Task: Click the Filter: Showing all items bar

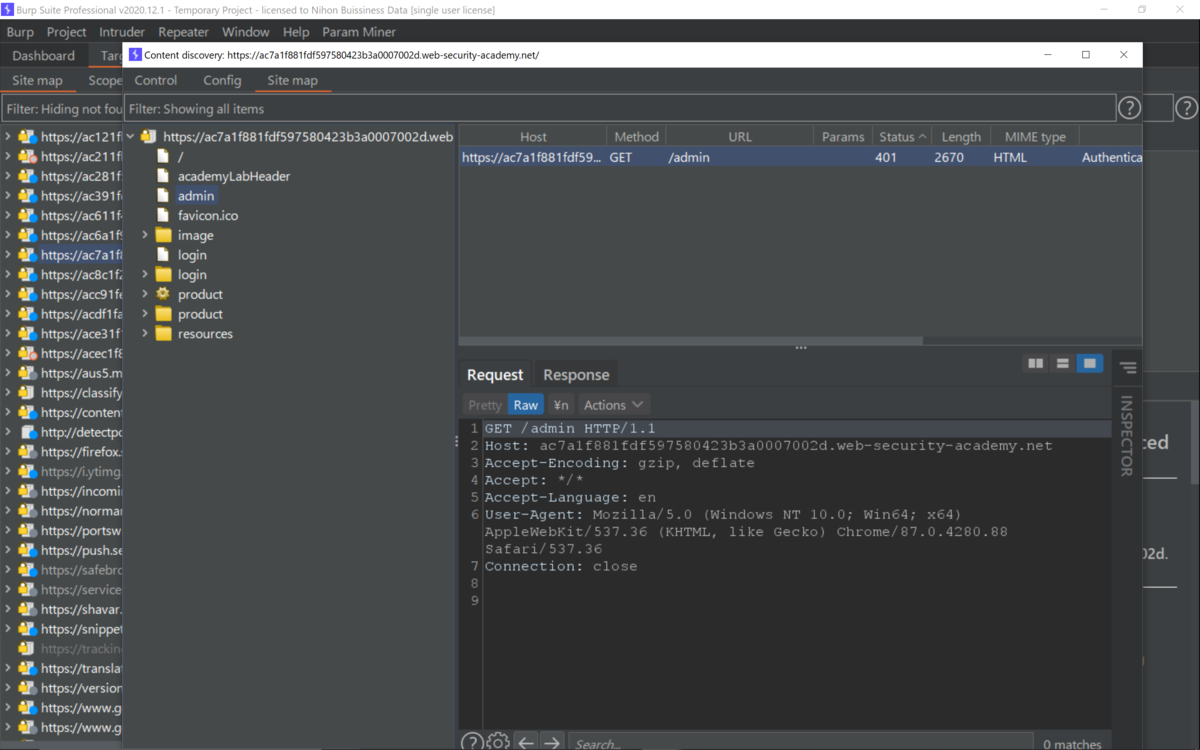Action: pyautogui.click(x=620, y=108)
